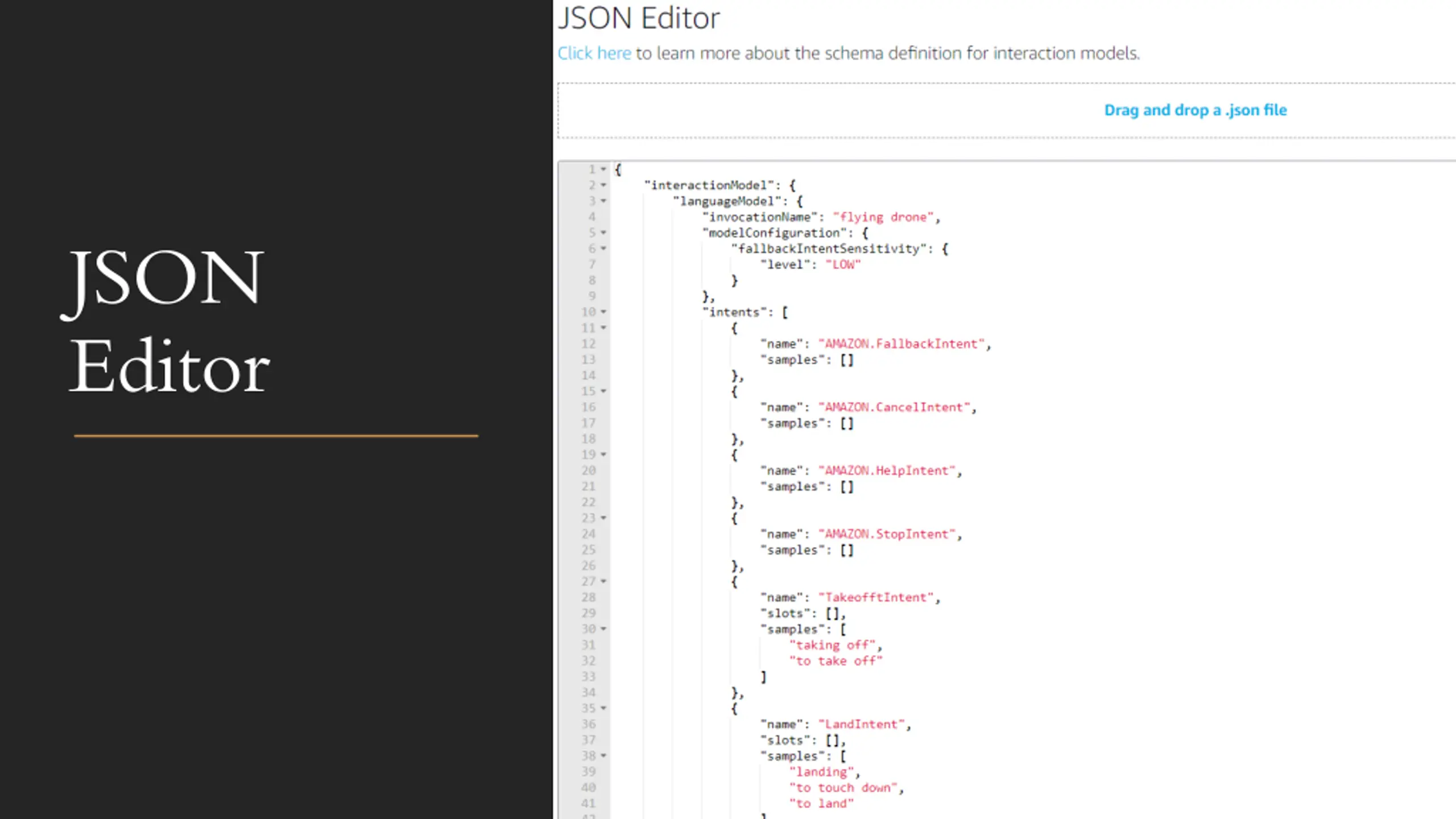Collapse the CancelIntent object fold arrow at line 15
Viewport: 1456px width, 819px height.
pos(603,391)
